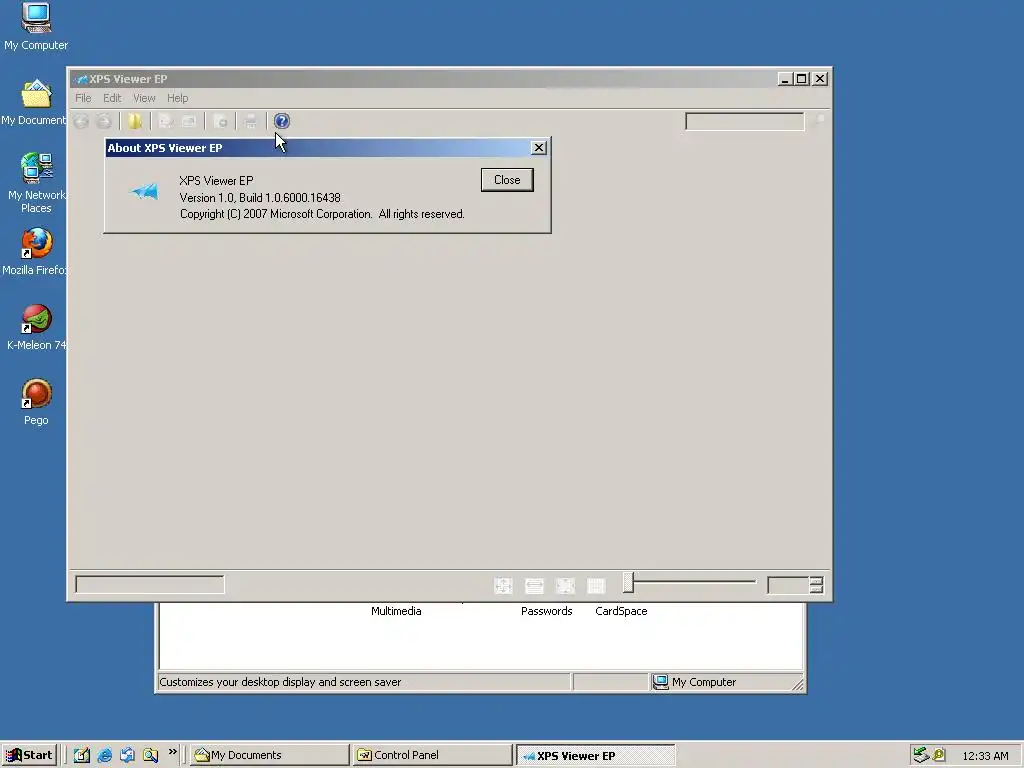The image size is (1024, 768).
Task: Click the zoom percentage box
Action: (x=788, y=585)
